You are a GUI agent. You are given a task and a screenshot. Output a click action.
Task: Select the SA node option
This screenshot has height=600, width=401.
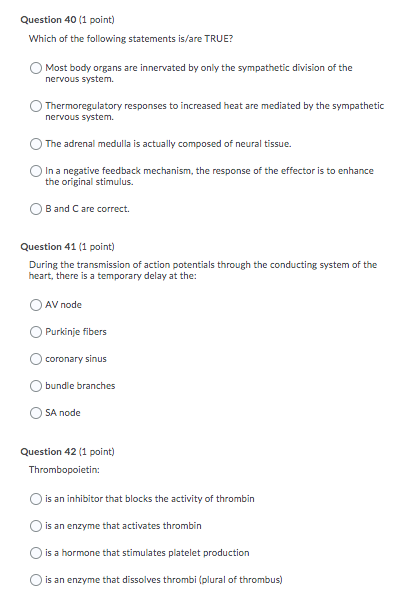[36, 413]
